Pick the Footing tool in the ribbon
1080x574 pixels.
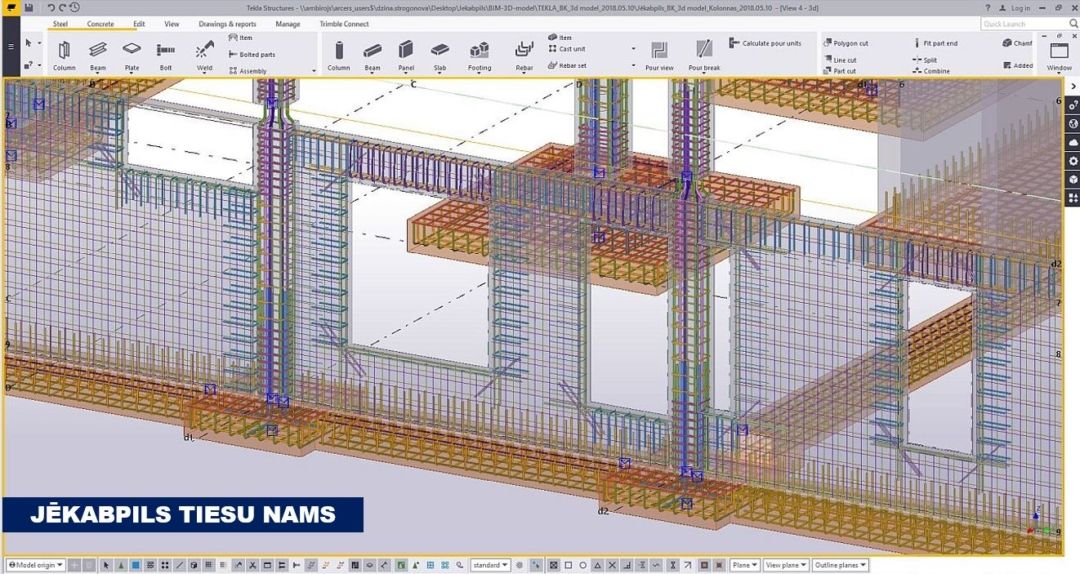point(479,53)
